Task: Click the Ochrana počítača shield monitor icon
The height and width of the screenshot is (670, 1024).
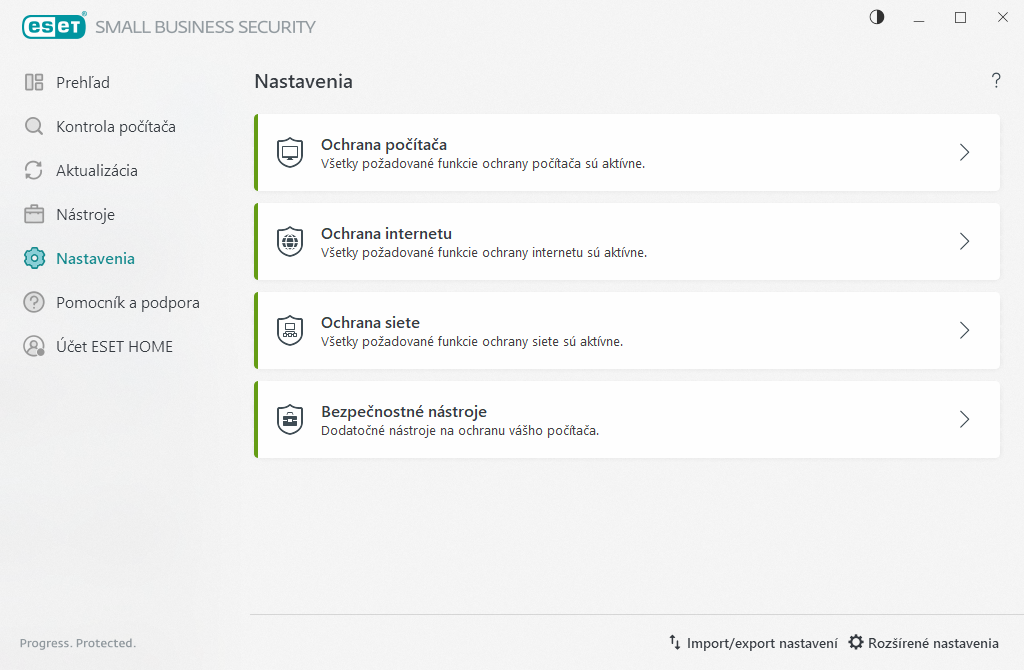Action: coord(290,153)
